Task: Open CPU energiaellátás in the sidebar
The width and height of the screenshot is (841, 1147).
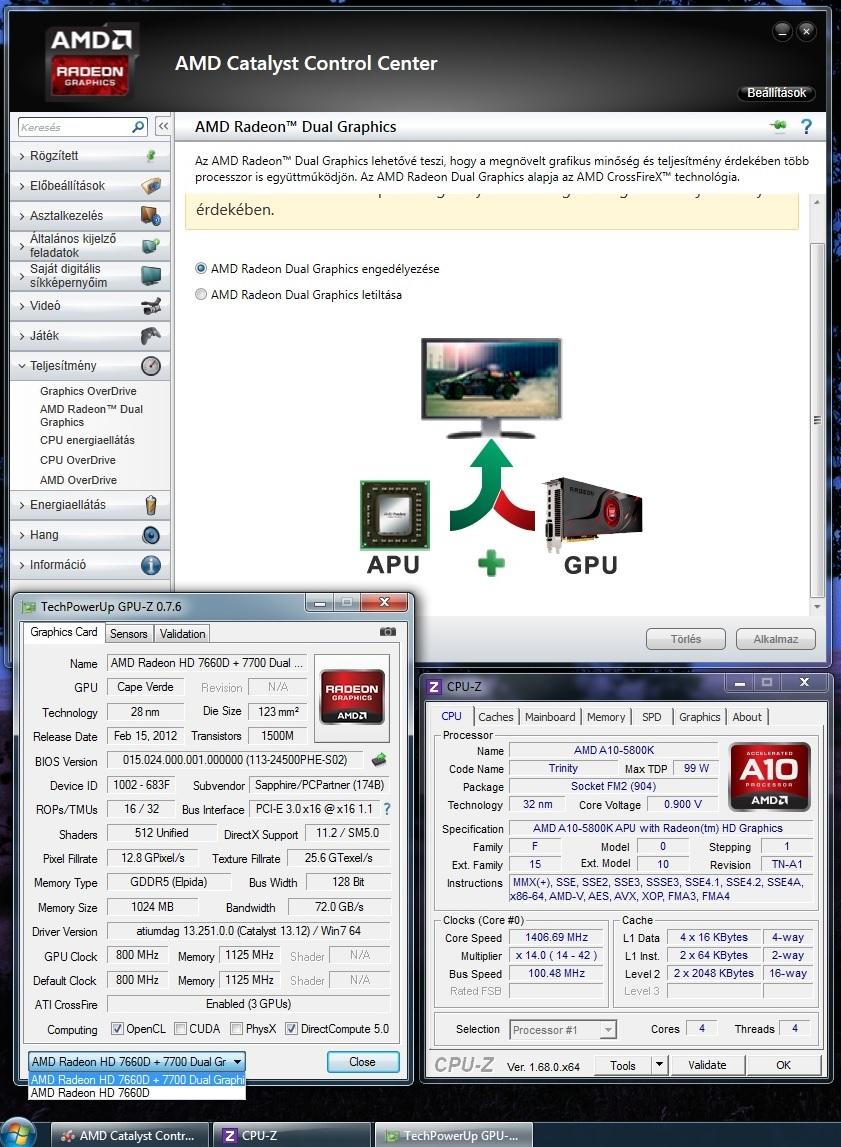Action: tap(87, 440)
